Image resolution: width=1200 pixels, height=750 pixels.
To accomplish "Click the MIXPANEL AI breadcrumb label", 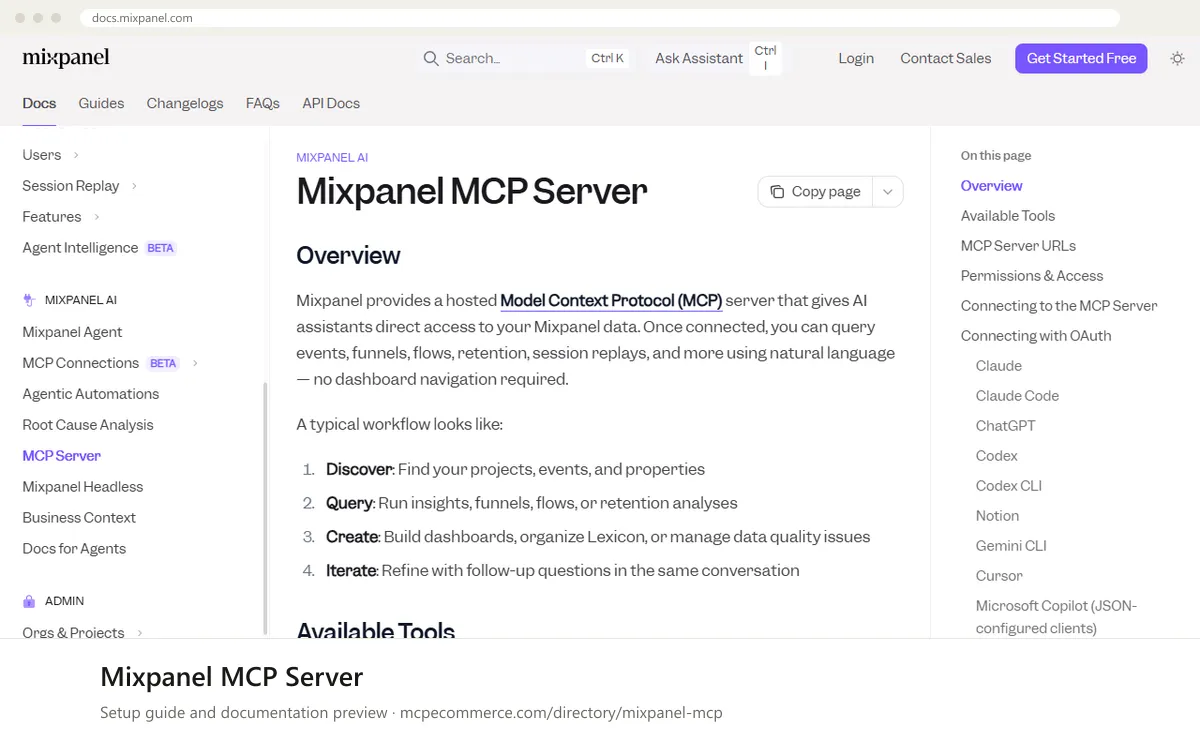I will coord(332,158).
